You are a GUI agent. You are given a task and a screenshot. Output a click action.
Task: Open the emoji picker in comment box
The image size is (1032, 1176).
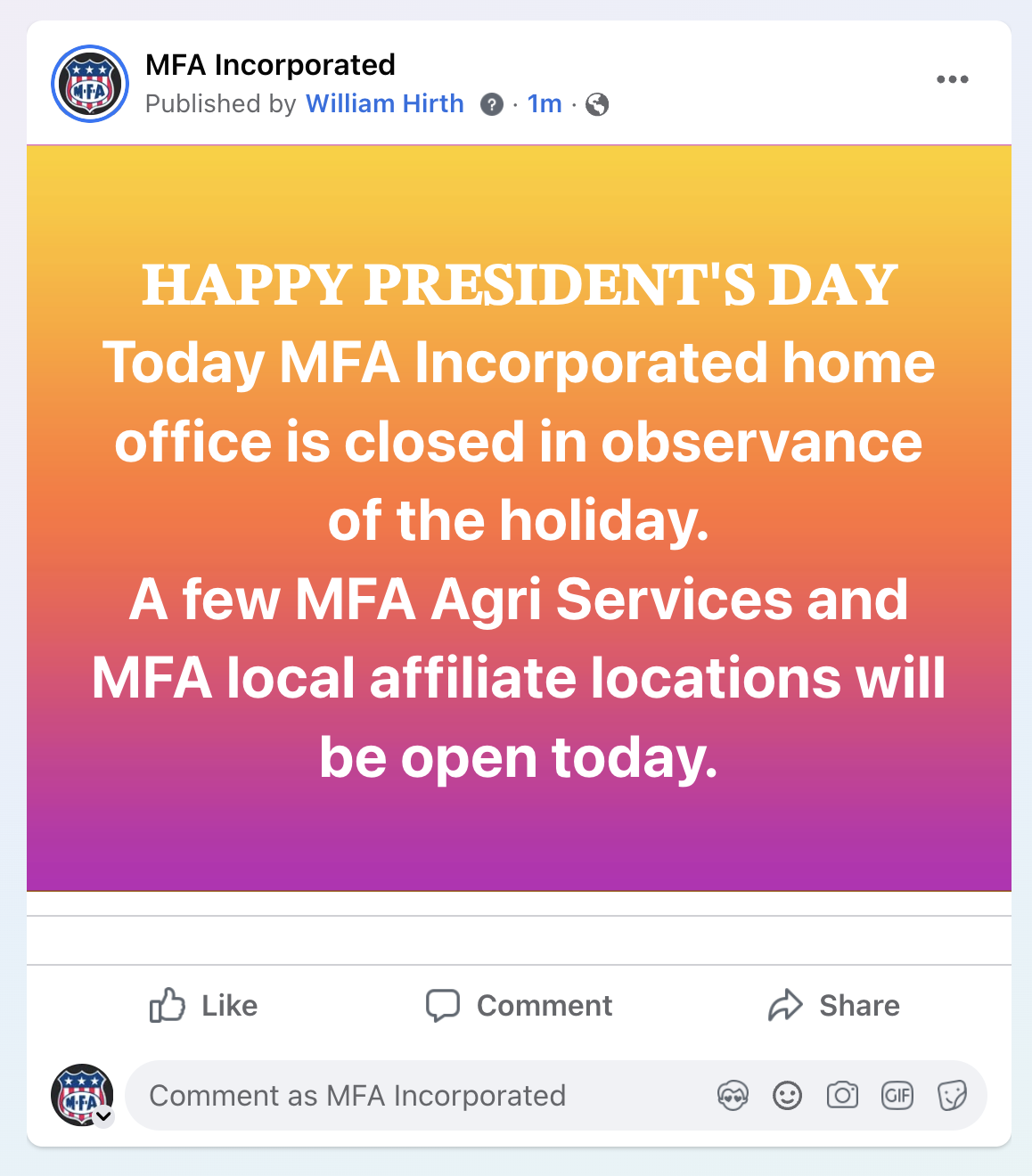[x=787, y=1095]
